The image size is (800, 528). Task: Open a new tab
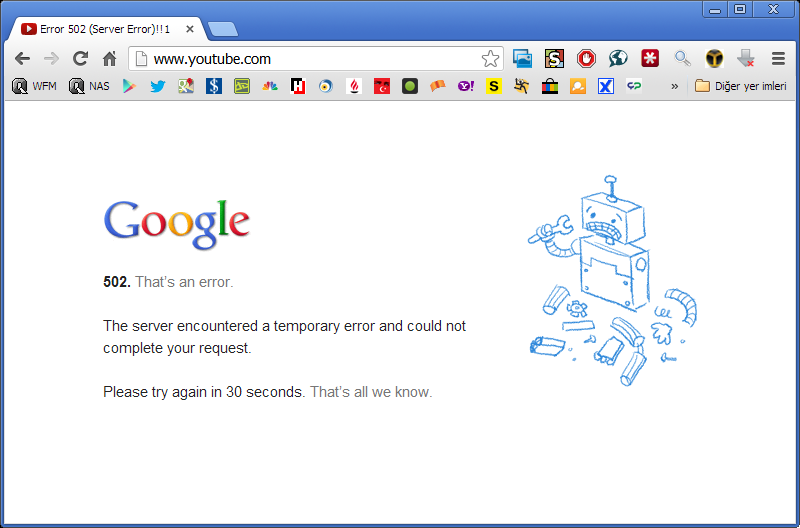click(223, 30)
